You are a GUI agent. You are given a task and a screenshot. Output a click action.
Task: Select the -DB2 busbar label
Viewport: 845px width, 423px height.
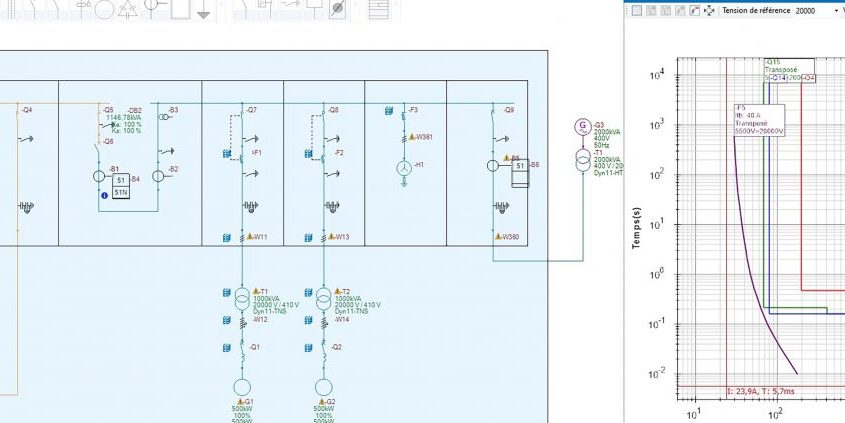pos(134,110)
